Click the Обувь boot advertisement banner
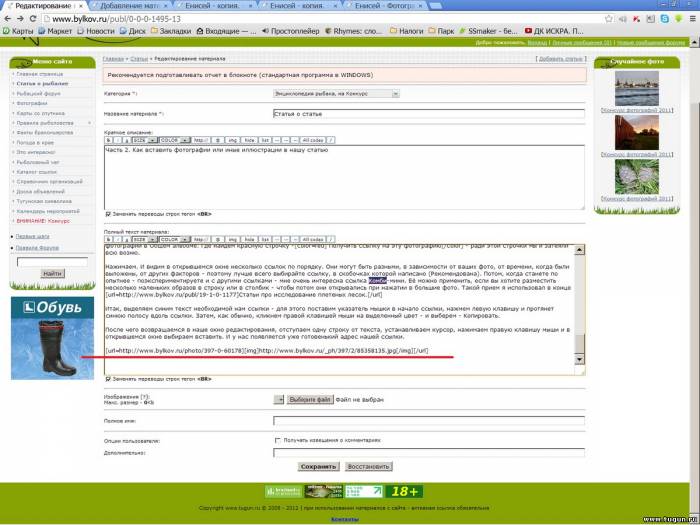Image resolution: width=700 pixels, height=525 pixels. 52,338
